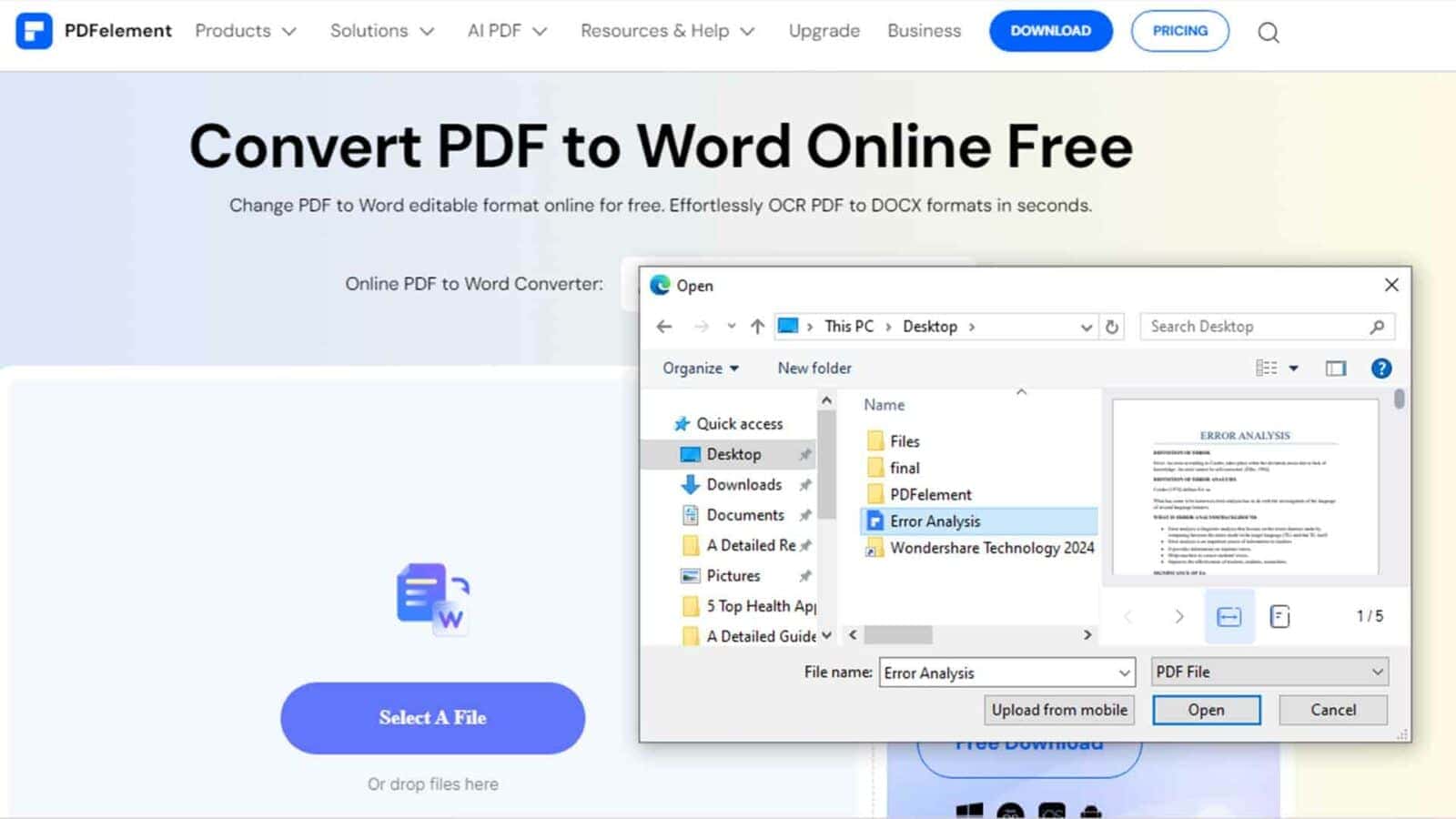
Task: Click the Downloads arrow icon in sidebar
Action: coord(691,484)
